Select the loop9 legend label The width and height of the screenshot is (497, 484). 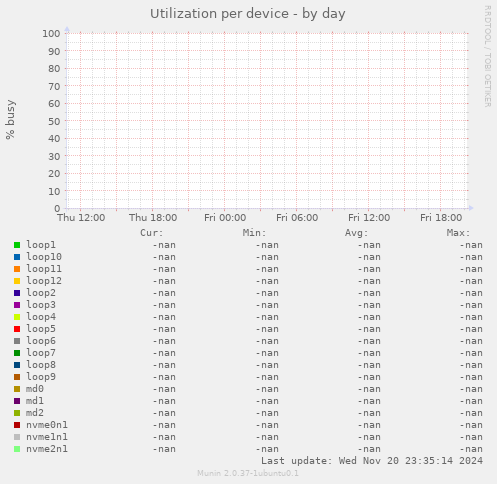[41, 377]
